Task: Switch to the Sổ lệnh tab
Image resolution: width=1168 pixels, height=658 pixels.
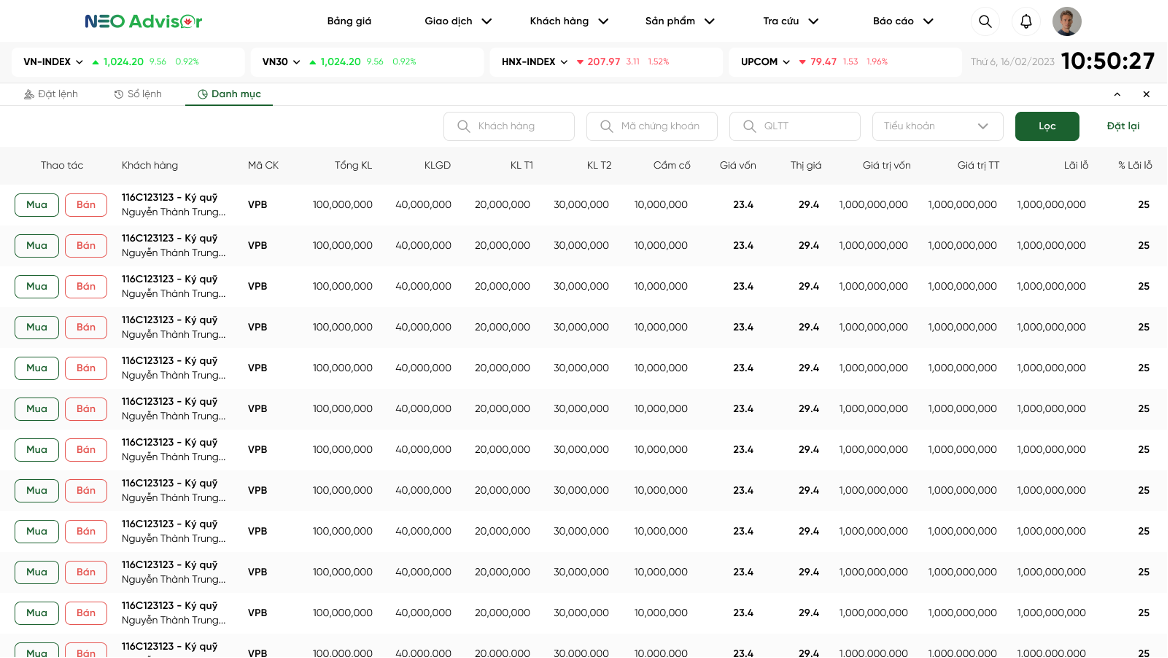Action: pos(137,94)
